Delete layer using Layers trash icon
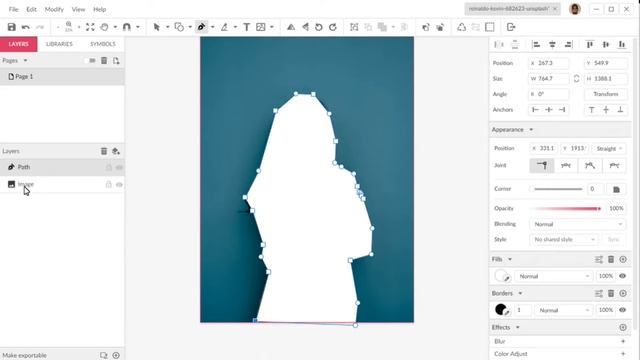640x360 pixels. (x=104, y=151)
